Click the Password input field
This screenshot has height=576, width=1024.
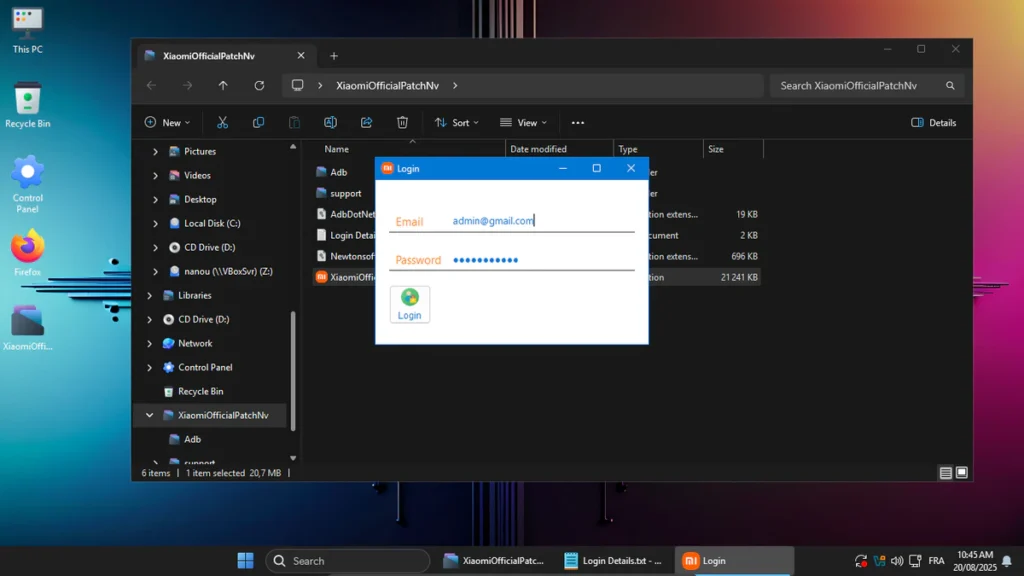tap(540, 260)
